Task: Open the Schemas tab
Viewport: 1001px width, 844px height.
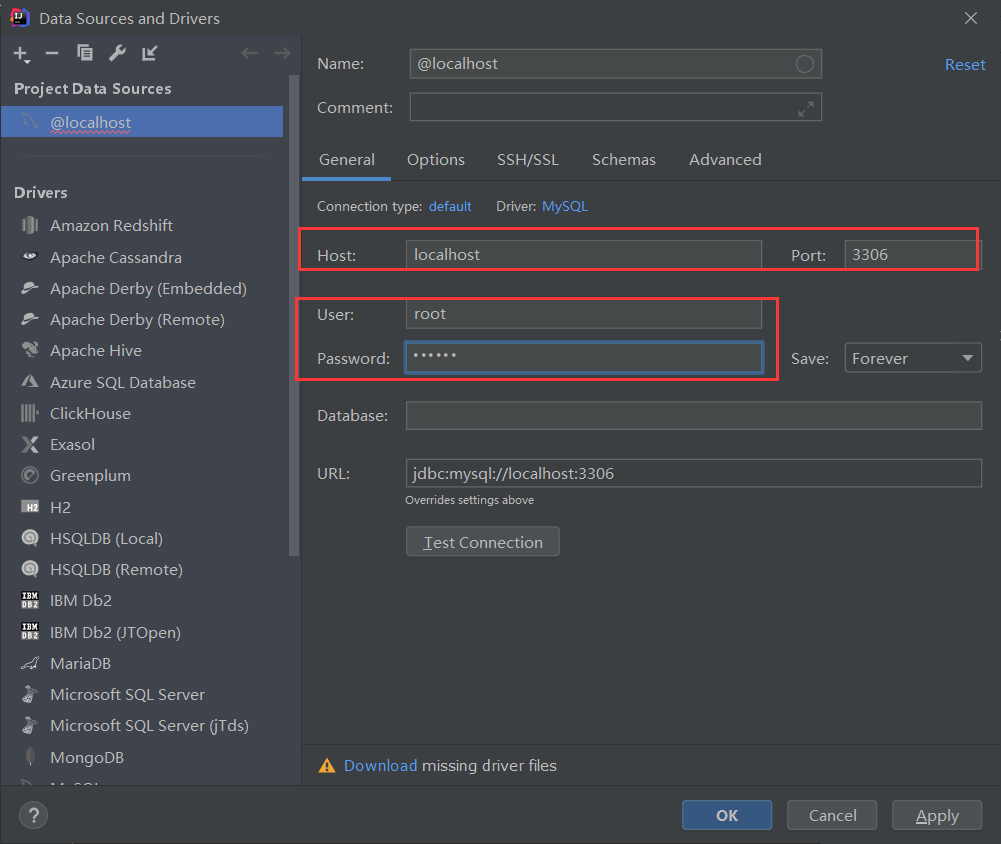Action: point(624,160)
